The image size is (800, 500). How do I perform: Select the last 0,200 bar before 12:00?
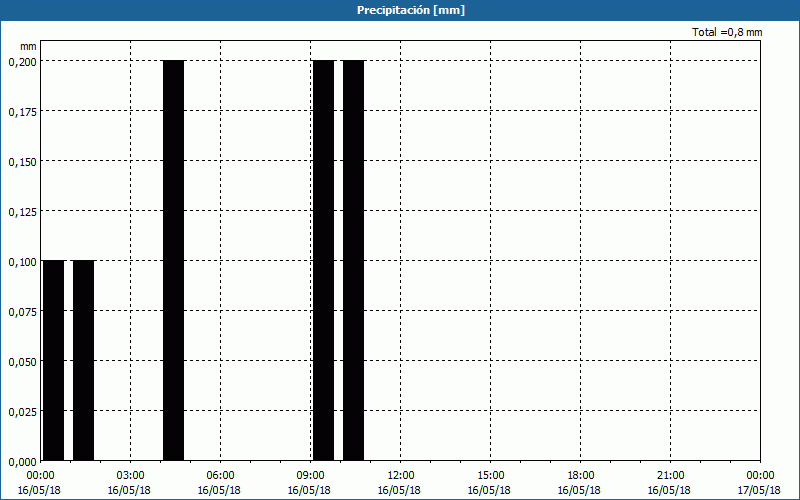354,260
